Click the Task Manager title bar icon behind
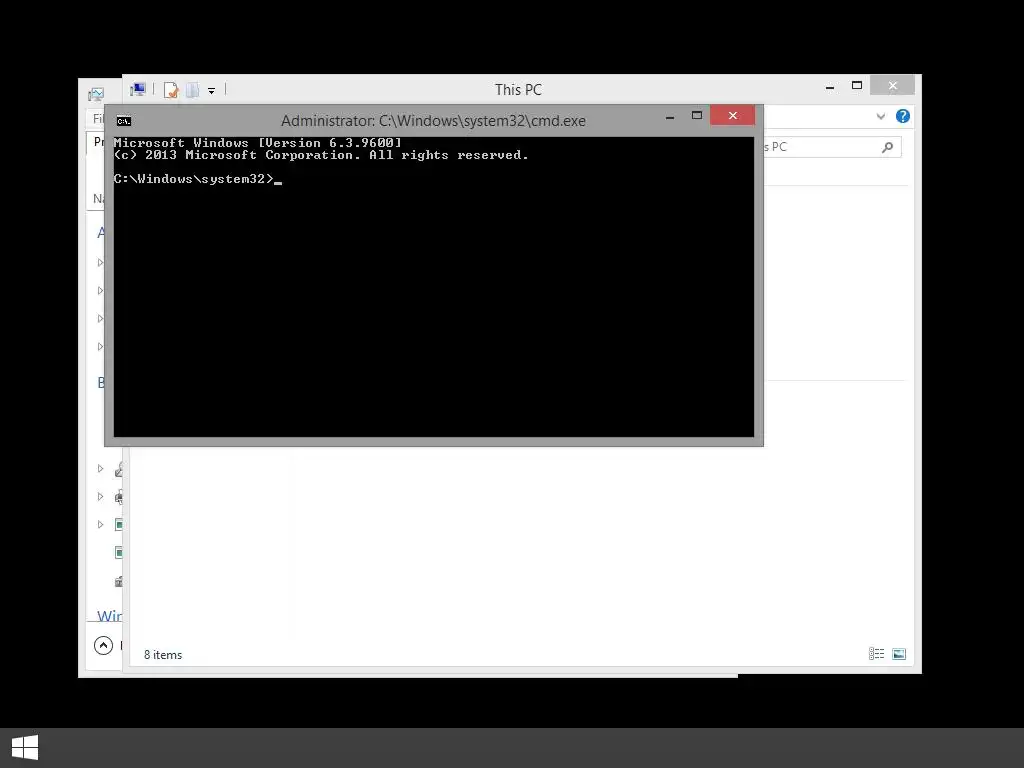Image resolution: width=1024 pixels, height=768 pixels. click(96, 95)
